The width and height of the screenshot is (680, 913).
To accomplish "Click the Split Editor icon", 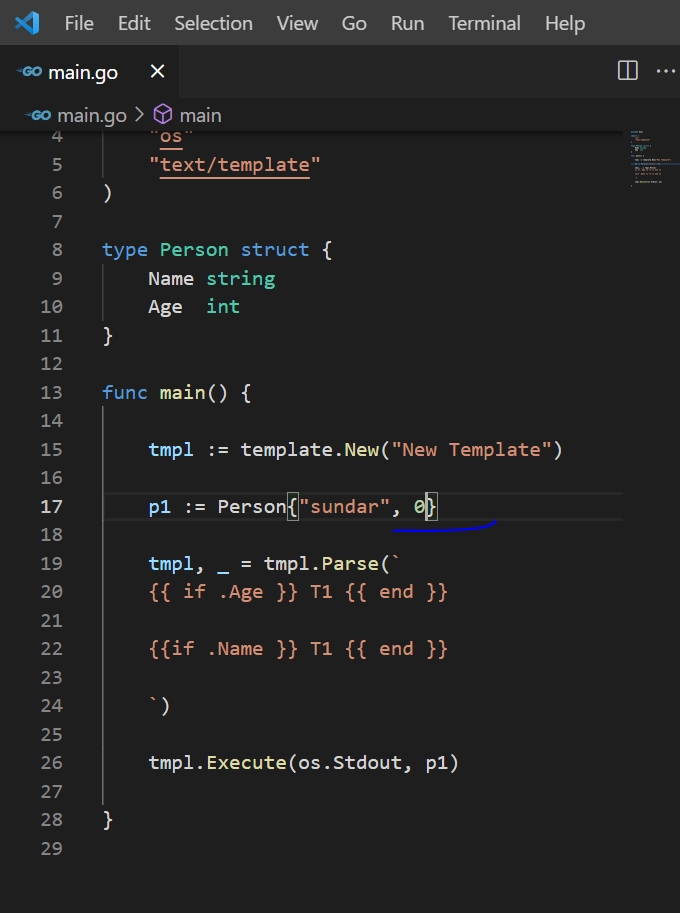I will (628, 71).
